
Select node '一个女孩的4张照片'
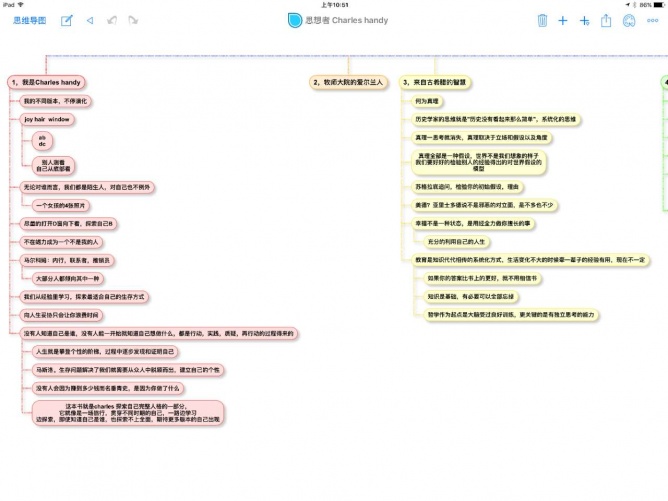(x=60, y=205)
